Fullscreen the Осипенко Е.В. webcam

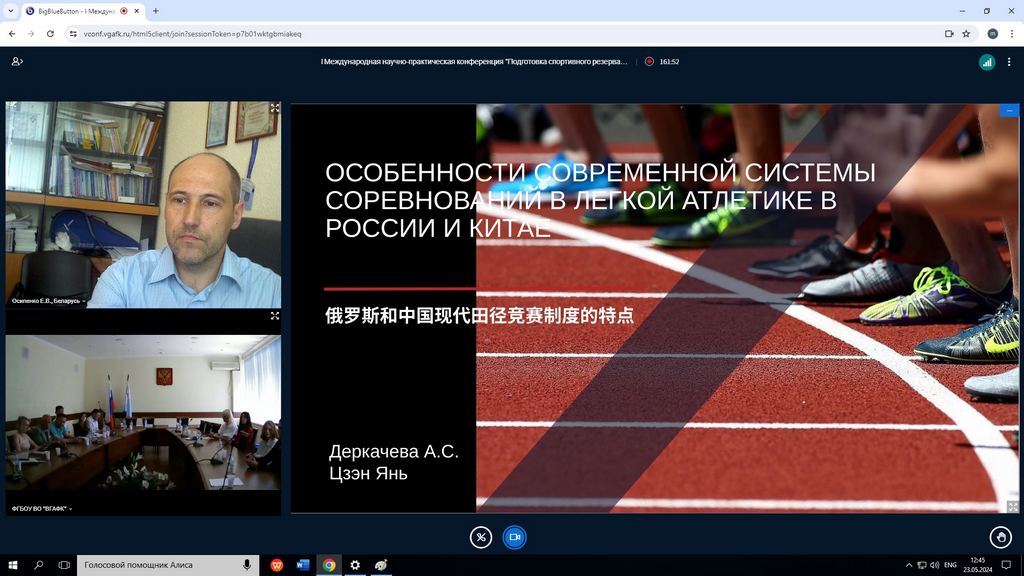pos(275,108)
